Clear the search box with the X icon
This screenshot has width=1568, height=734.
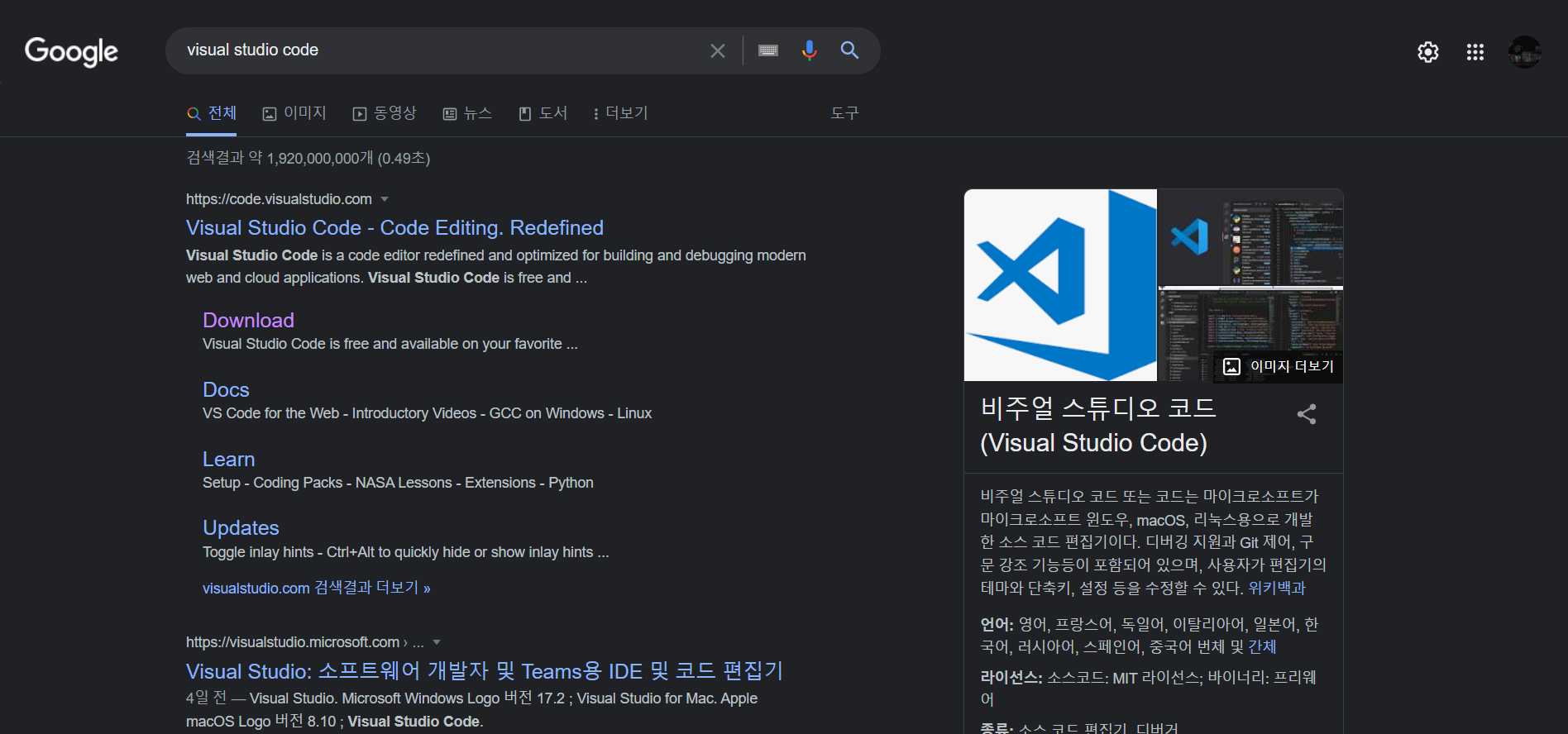point(718,50)
